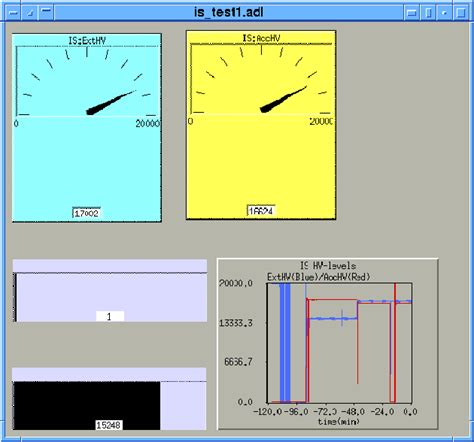Click the -120.0 x-axis label
The image size is (474, 442).
(x=268, y=412)
